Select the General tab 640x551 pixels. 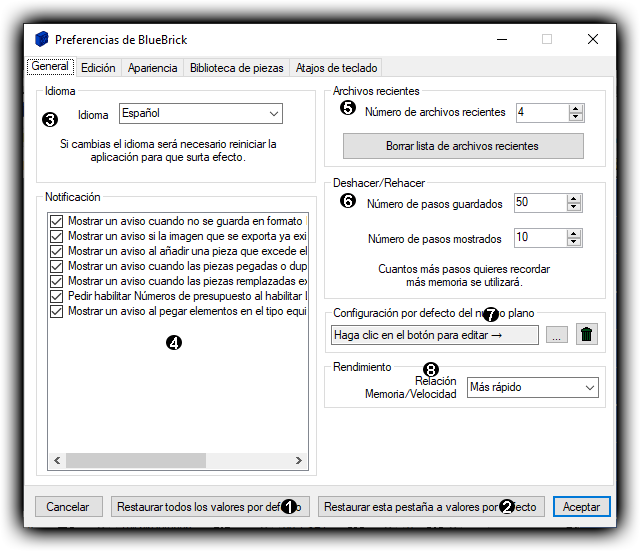pyautogui.click(x=50, y=67)
